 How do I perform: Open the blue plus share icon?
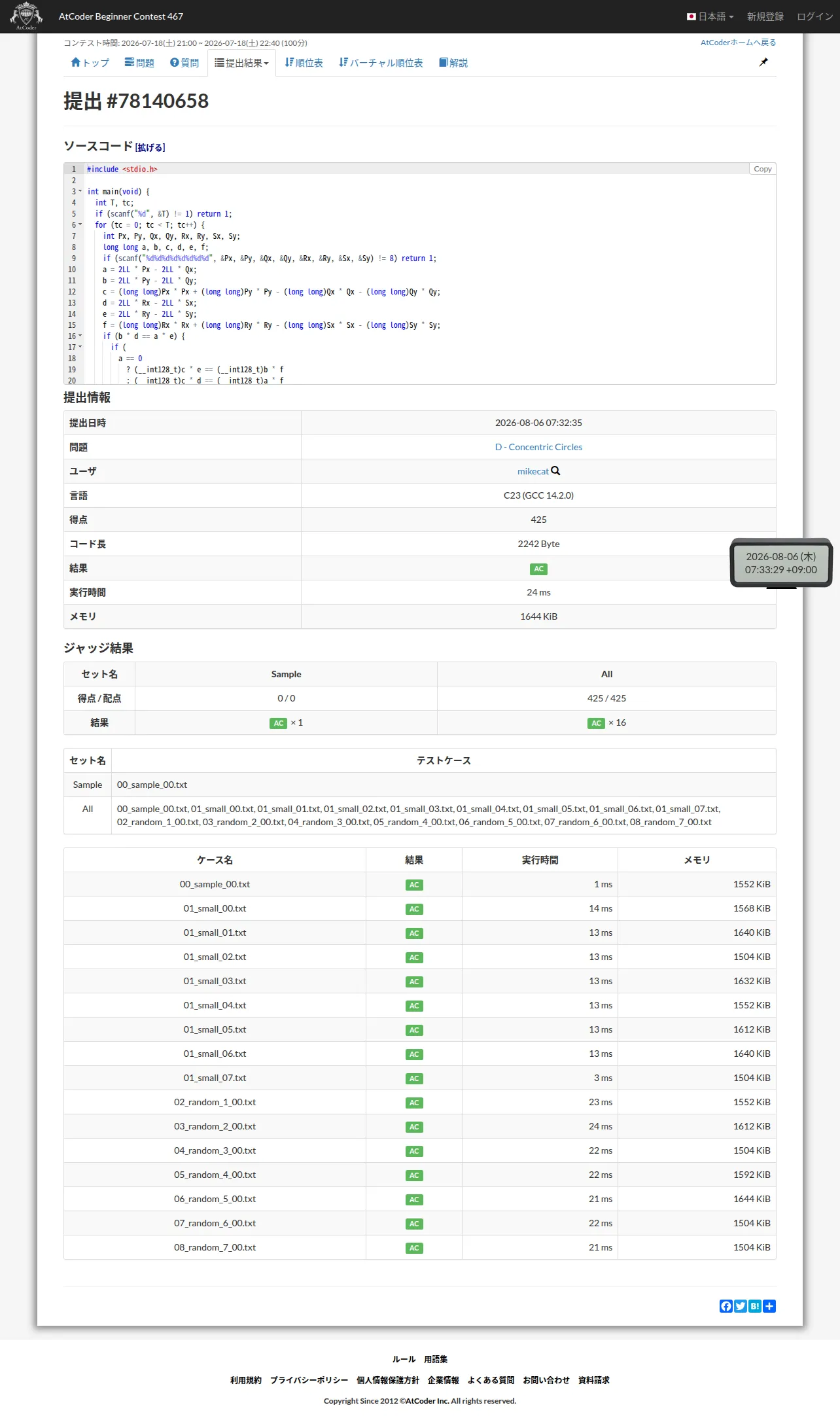[769, 1306]
